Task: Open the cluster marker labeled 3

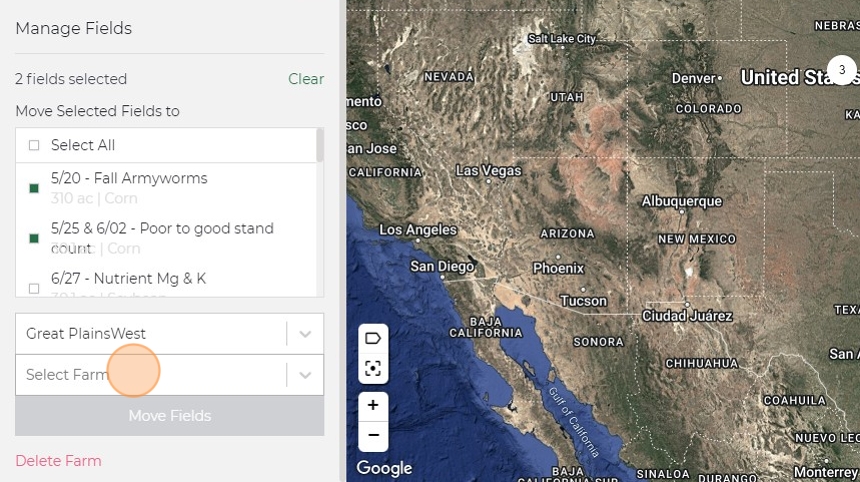Action: 842,71
